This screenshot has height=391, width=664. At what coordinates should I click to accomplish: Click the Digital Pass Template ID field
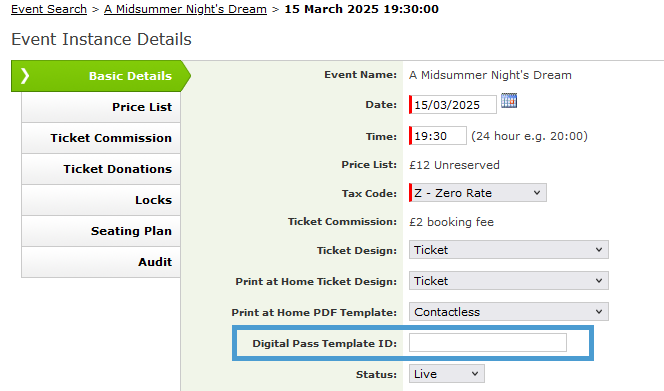pos(487,343)
